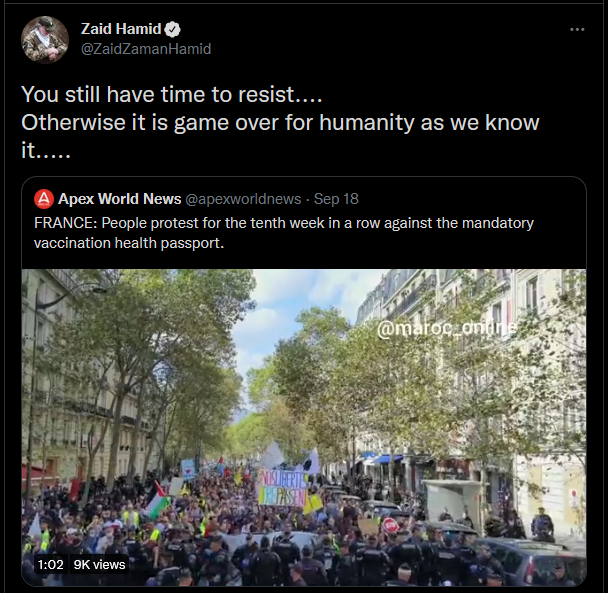Open the Zaid Hamid display name link

[121, 29]
